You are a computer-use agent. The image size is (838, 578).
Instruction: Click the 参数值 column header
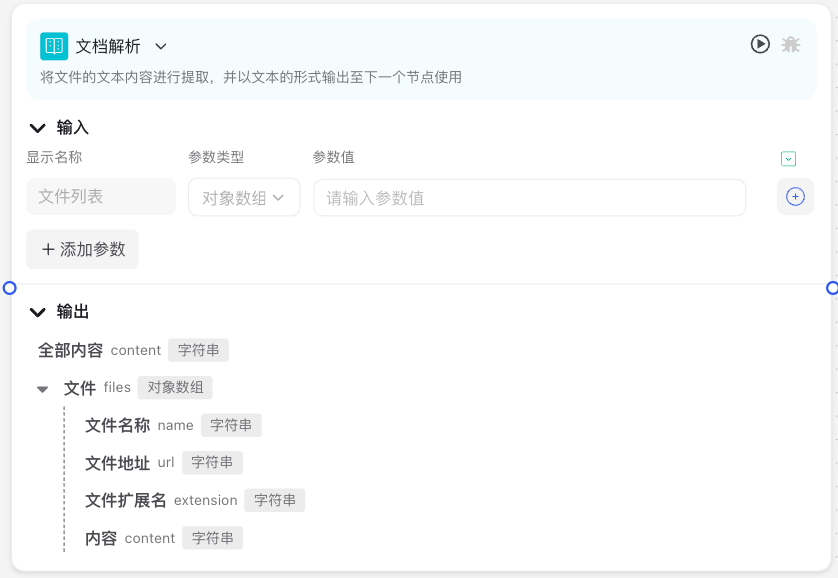click(333, 157)
